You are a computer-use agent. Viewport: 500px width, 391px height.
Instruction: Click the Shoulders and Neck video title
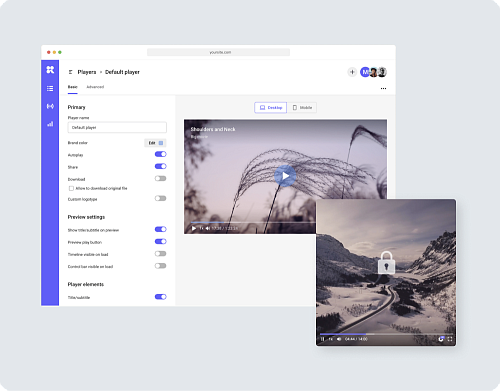click(213, 129)
